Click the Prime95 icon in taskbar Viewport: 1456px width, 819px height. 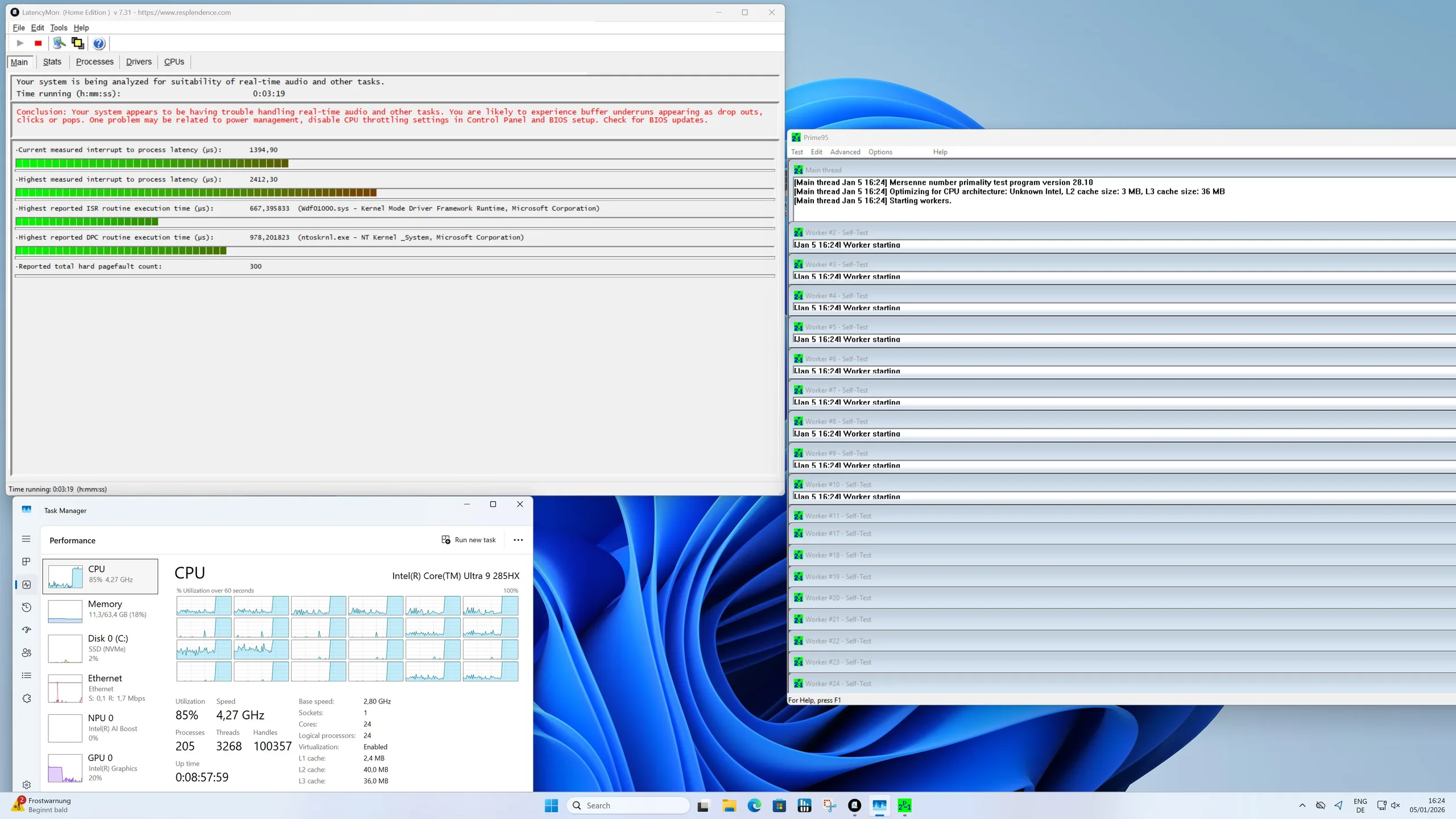pyautogui.click(x=904, y=805)
